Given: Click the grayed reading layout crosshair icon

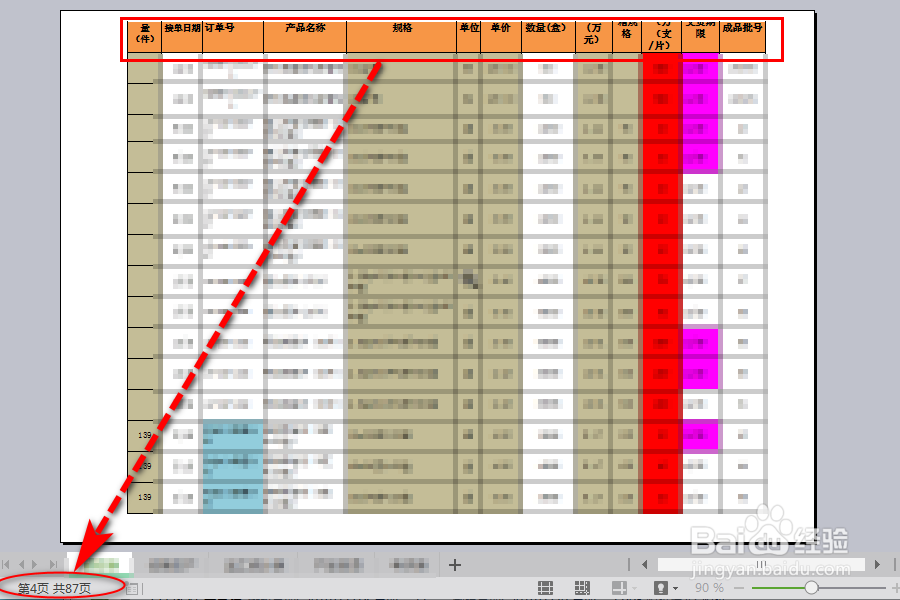Looking at the screenshot, I should click(620, 586).
